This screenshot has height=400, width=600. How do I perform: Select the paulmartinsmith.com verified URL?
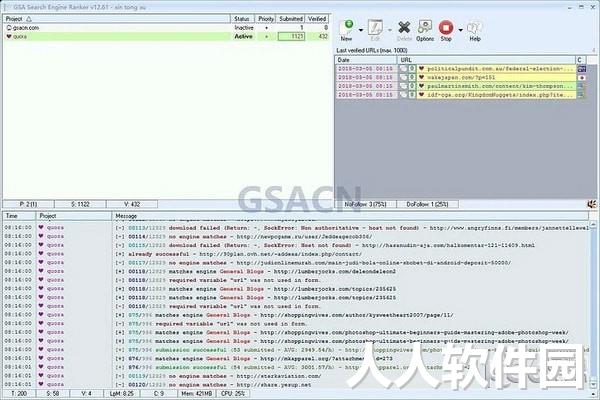[500, 86]
